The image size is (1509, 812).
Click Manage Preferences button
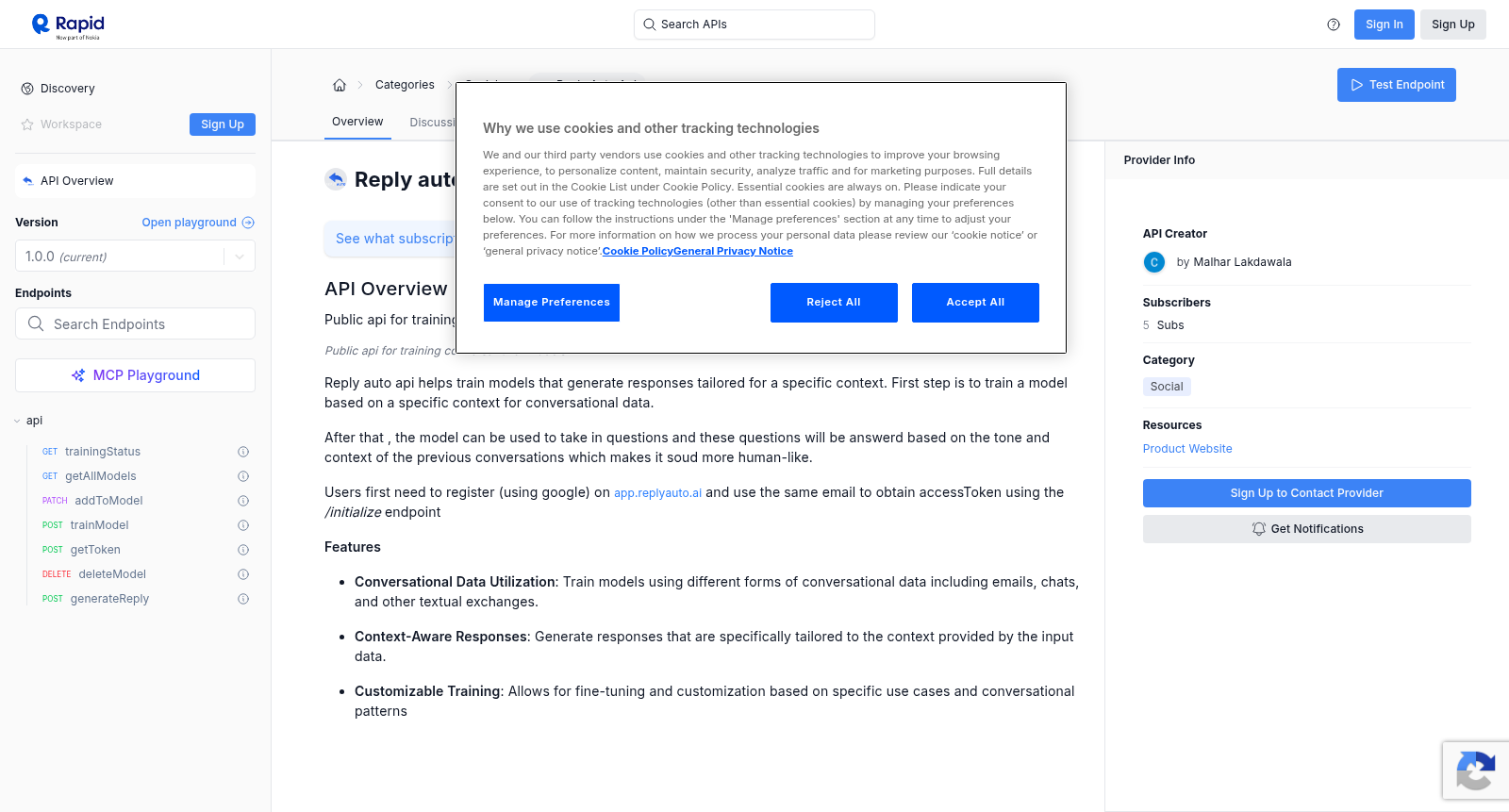pos(552,303)
